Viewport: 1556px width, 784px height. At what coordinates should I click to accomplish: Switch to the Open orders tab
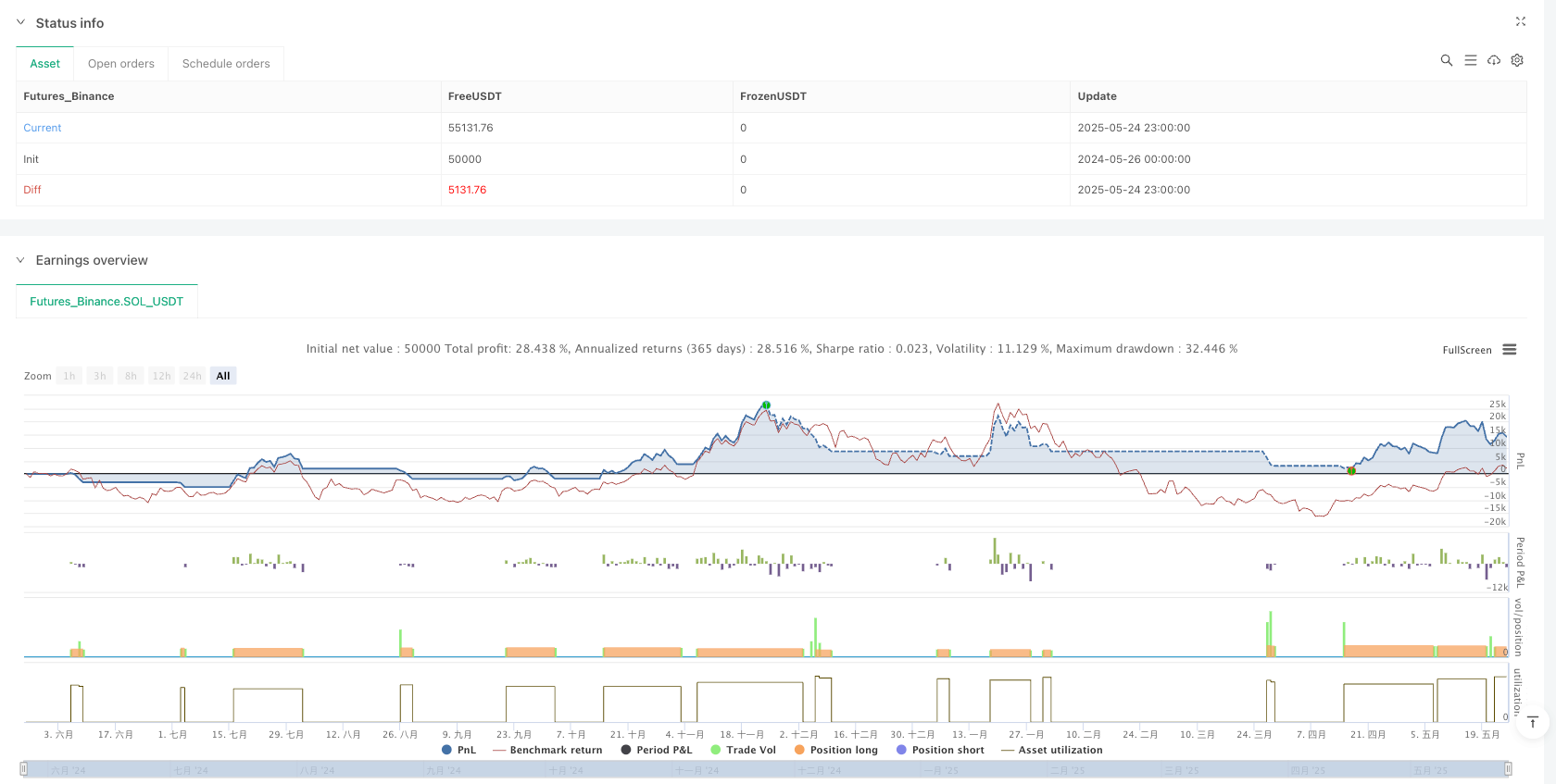coord(121,64)
